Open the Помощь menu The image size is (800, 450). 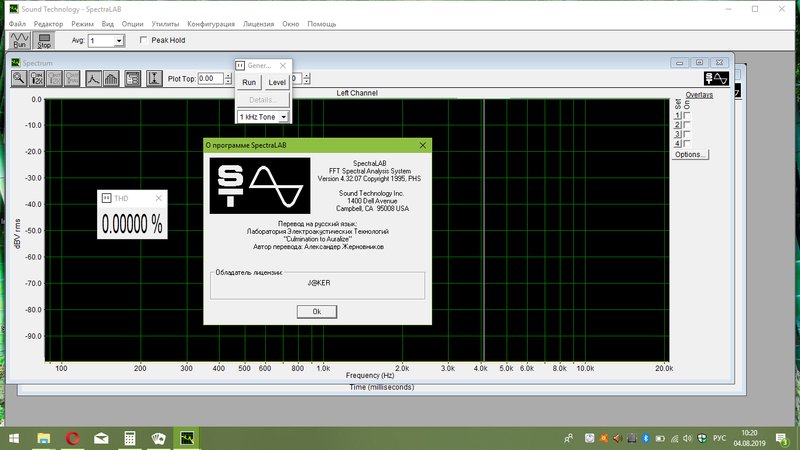coord(321,24)
